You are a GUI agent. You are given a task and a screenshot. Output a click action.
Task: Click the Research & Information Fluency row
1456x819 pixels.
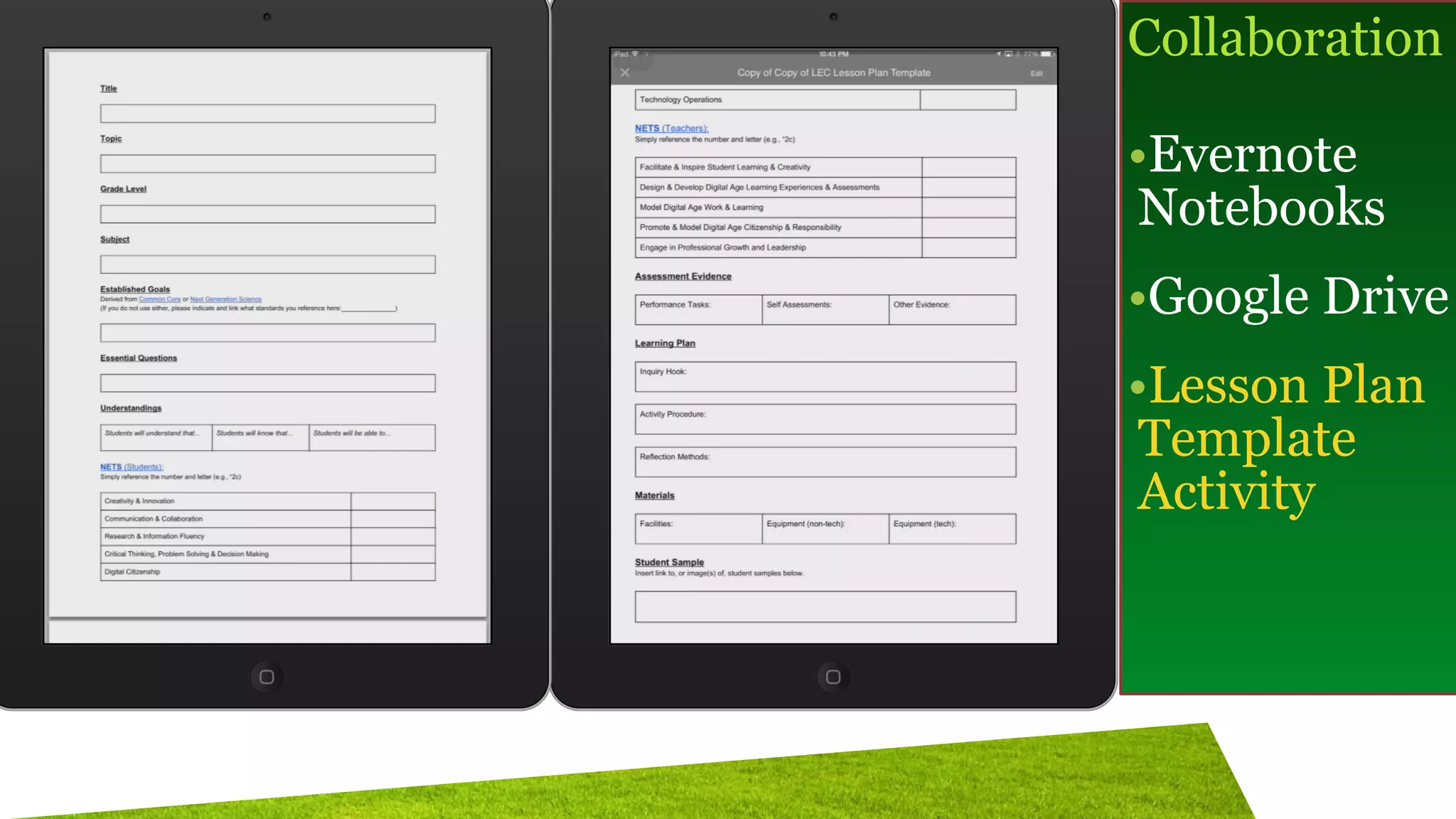coord(268,537)
